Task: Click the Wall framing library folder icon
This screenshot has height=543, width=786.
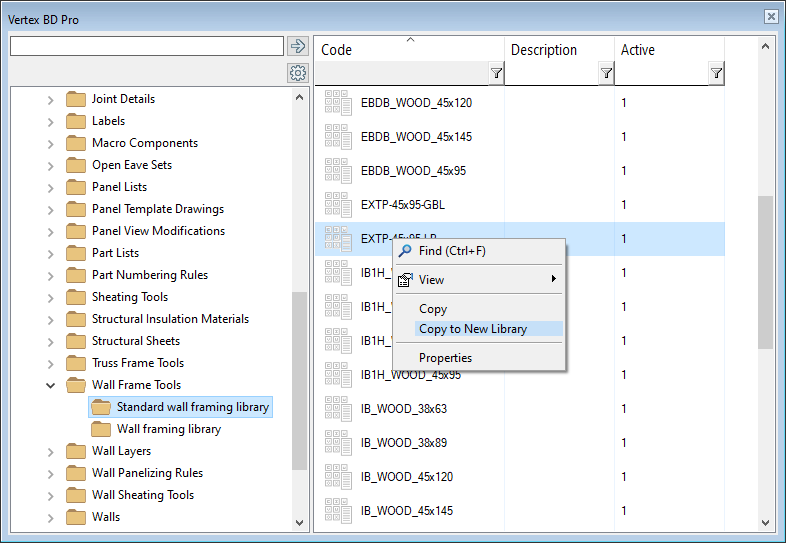Action: pyautogui.click(x=101, y=429)
